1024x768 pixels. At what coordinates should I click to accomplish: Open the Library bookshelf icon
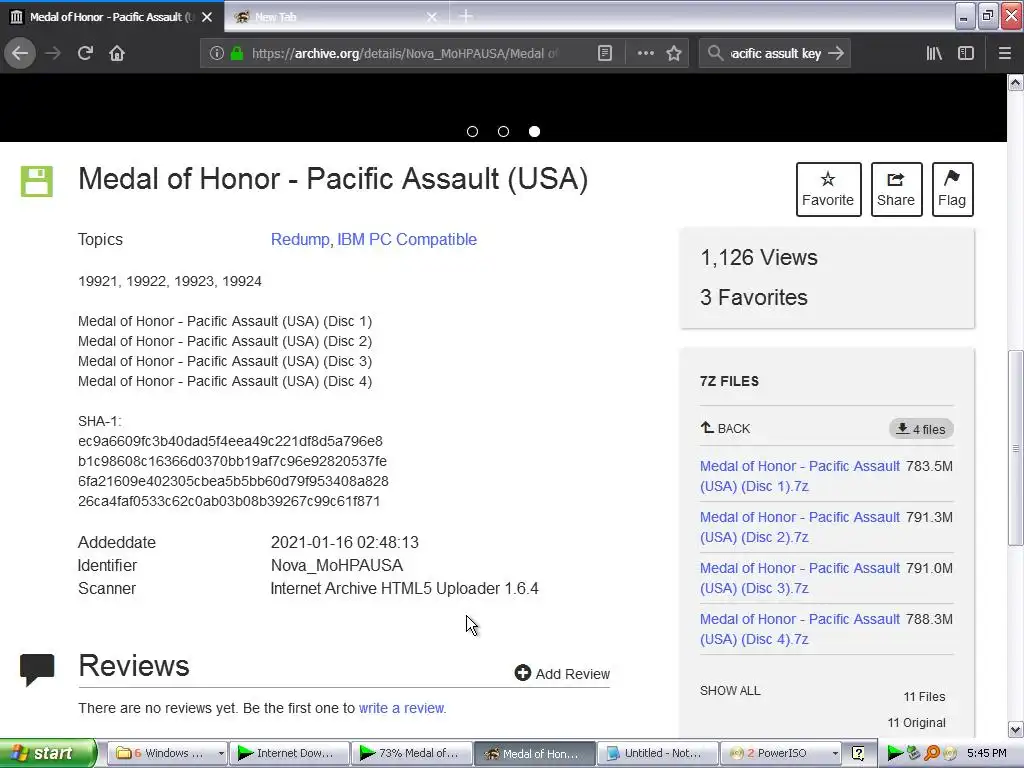click(934, 53)
